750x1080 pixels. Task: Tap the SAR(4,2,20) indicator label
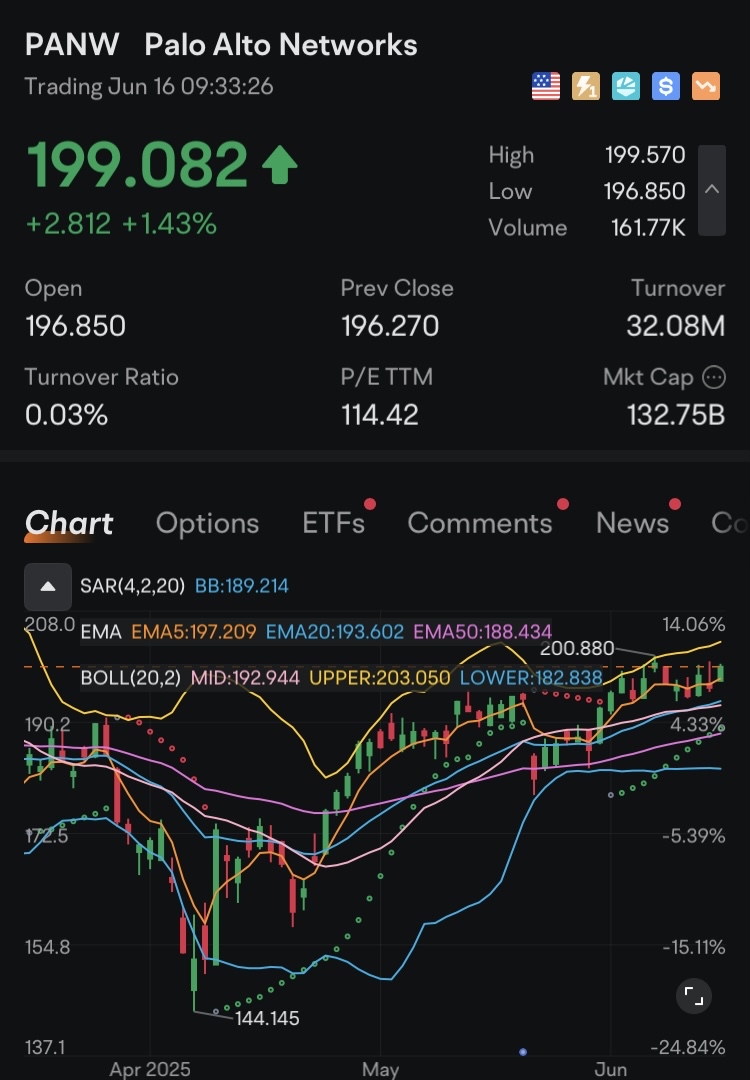[x=132, y=586]
